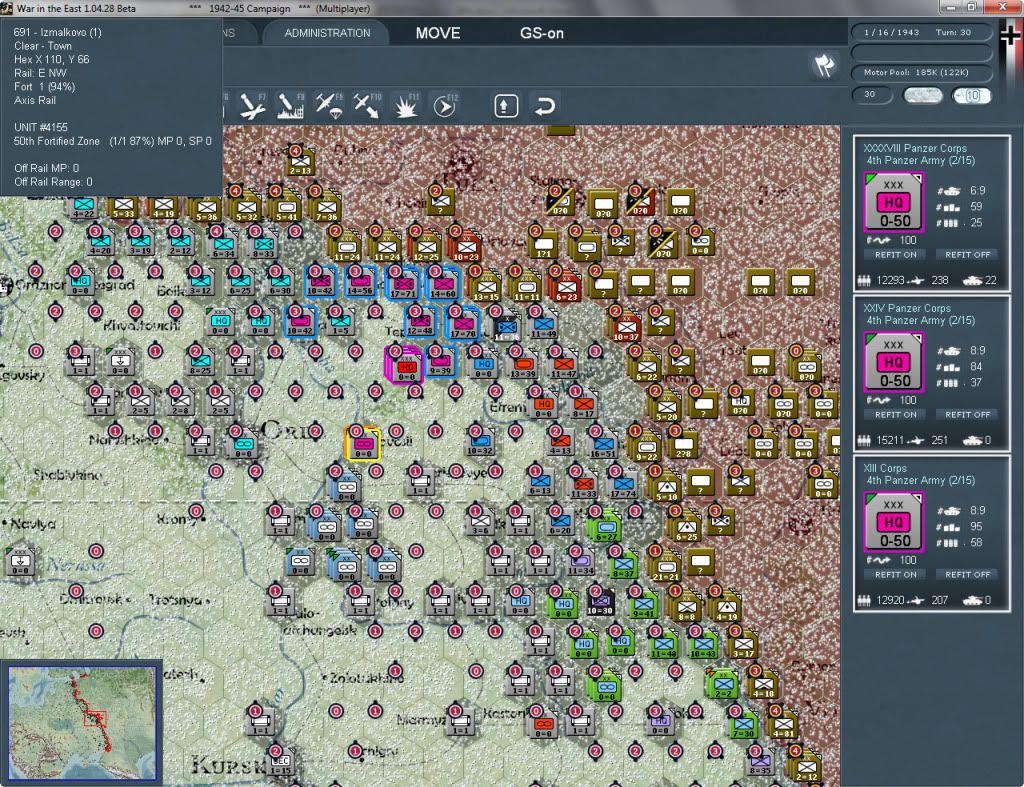Click the hex number toggle showing 10
Viewport: 1024px width, 787px height.
(x=971, y=95)
